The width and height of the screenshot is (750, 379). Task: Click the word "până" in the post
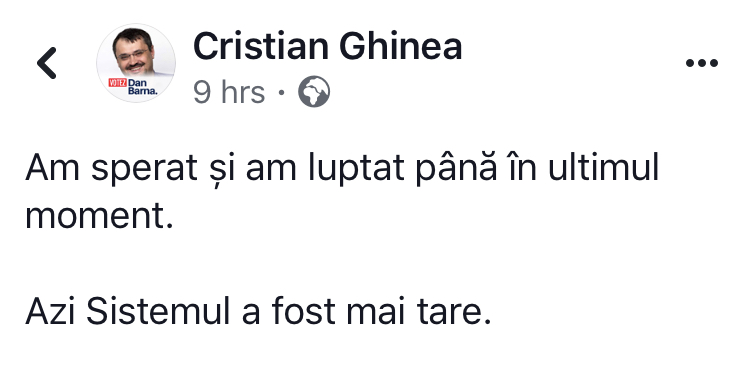tap(457, 168)
